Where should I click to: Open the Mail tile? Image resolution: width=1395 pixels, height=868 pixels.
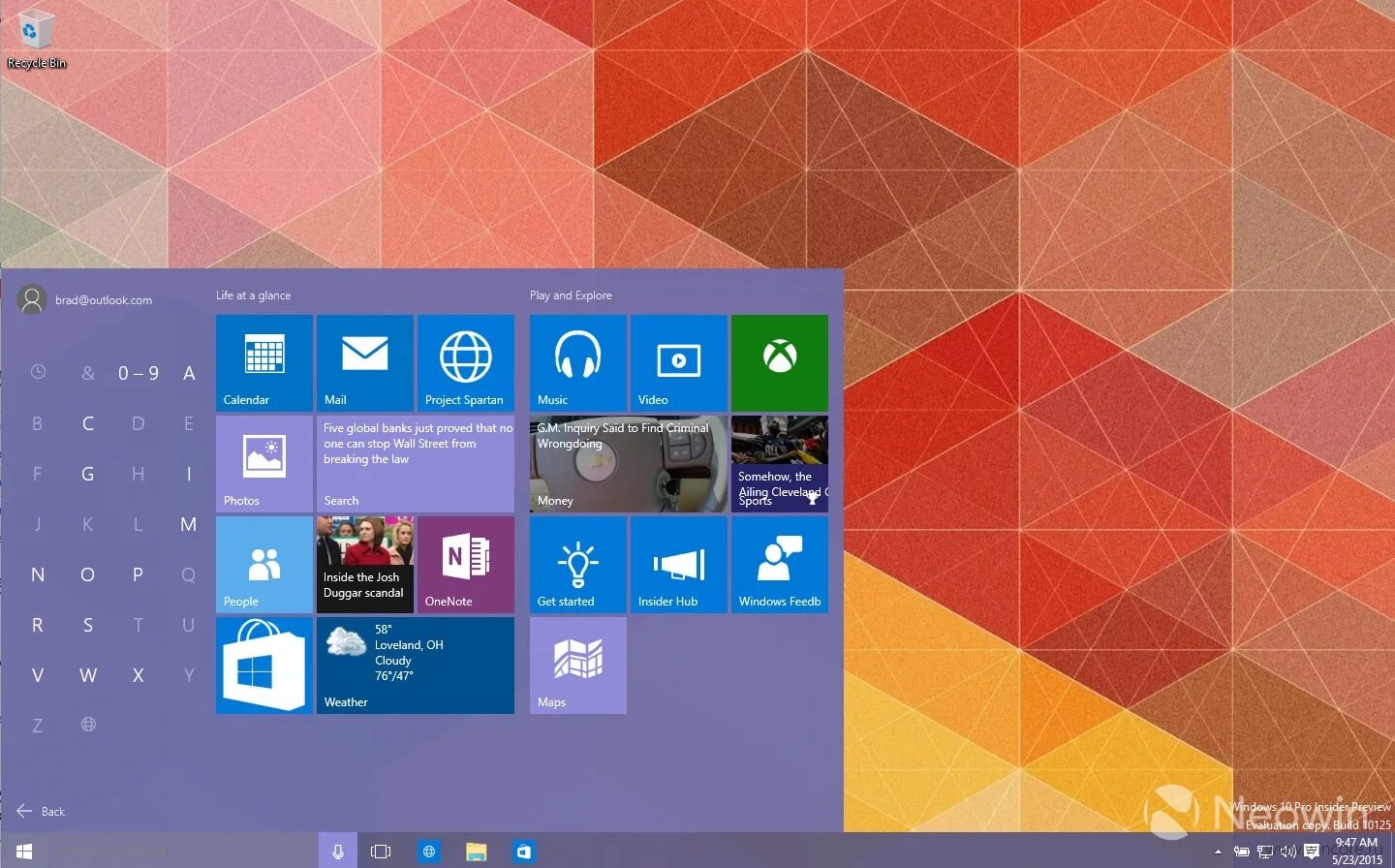pyautogui.click(x=365, y=363)
